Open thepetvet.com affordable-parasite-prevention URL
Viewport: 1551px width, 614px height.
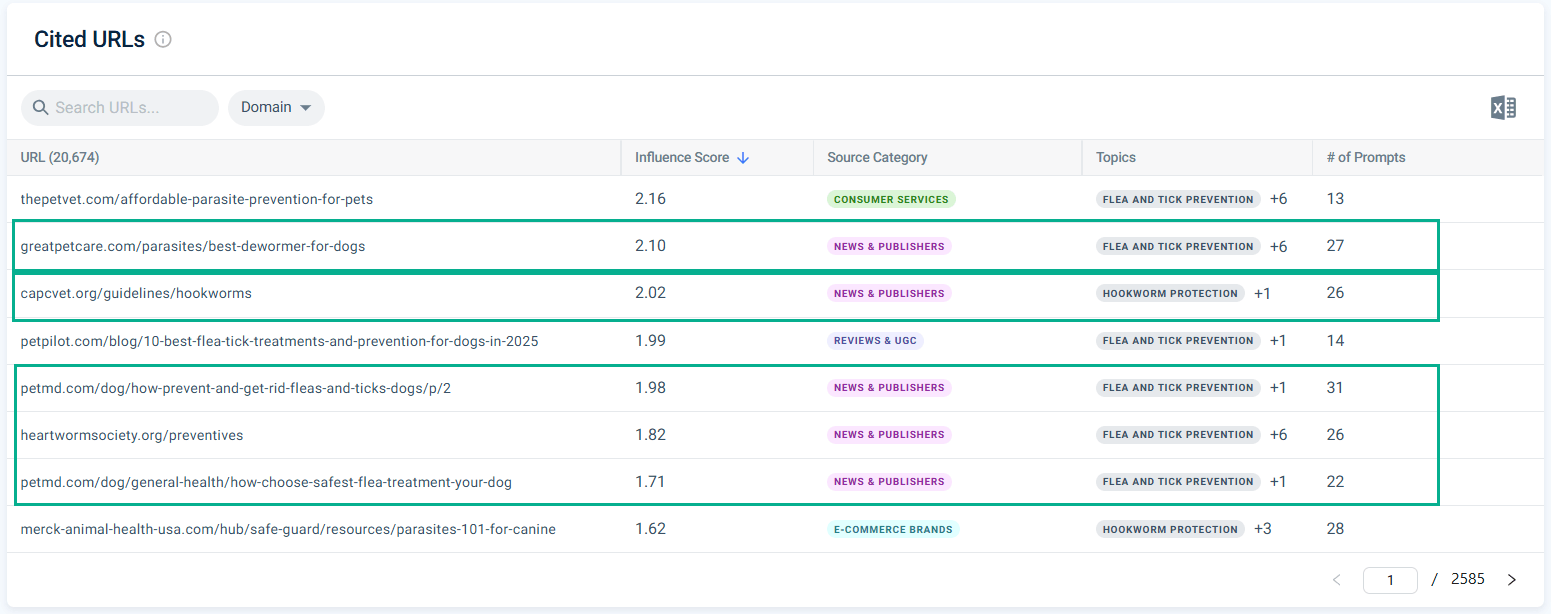click(197, 199)
